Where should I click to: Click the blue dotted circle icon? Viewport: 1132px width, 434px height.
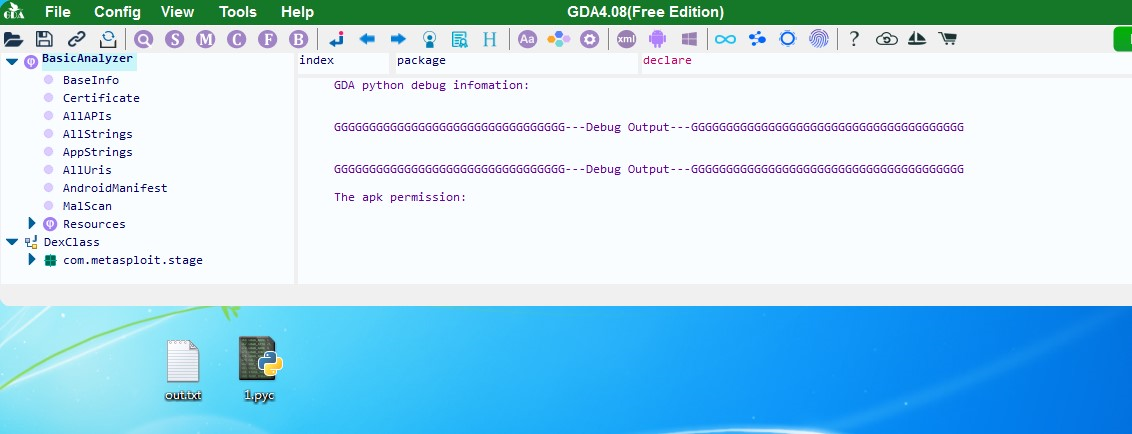tap(788, 39)
